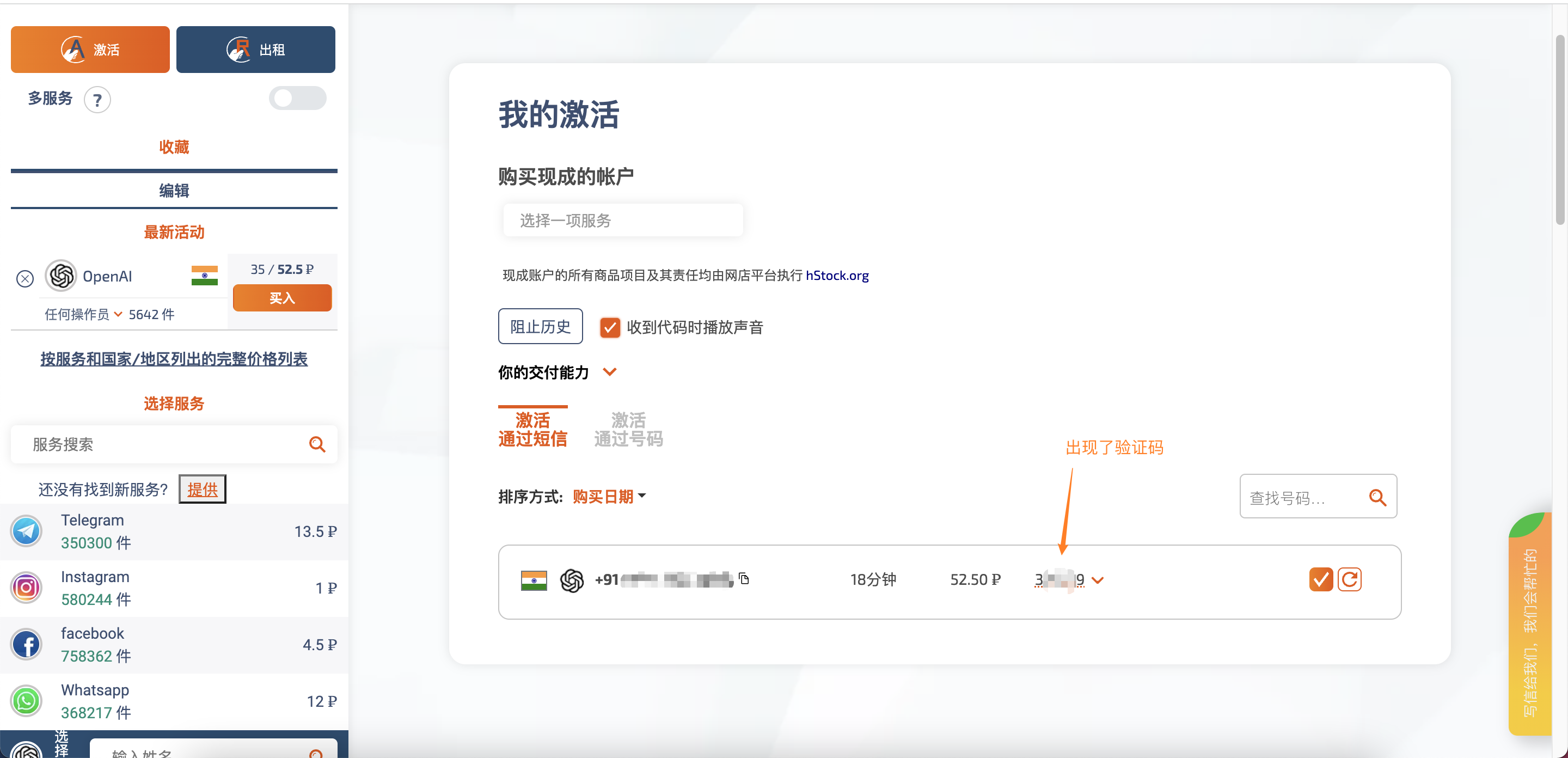Viewport: 1568px width, 758px height.
Task: Click the find number search icon
Action: pyautogui.click(x=1377, y=497)
